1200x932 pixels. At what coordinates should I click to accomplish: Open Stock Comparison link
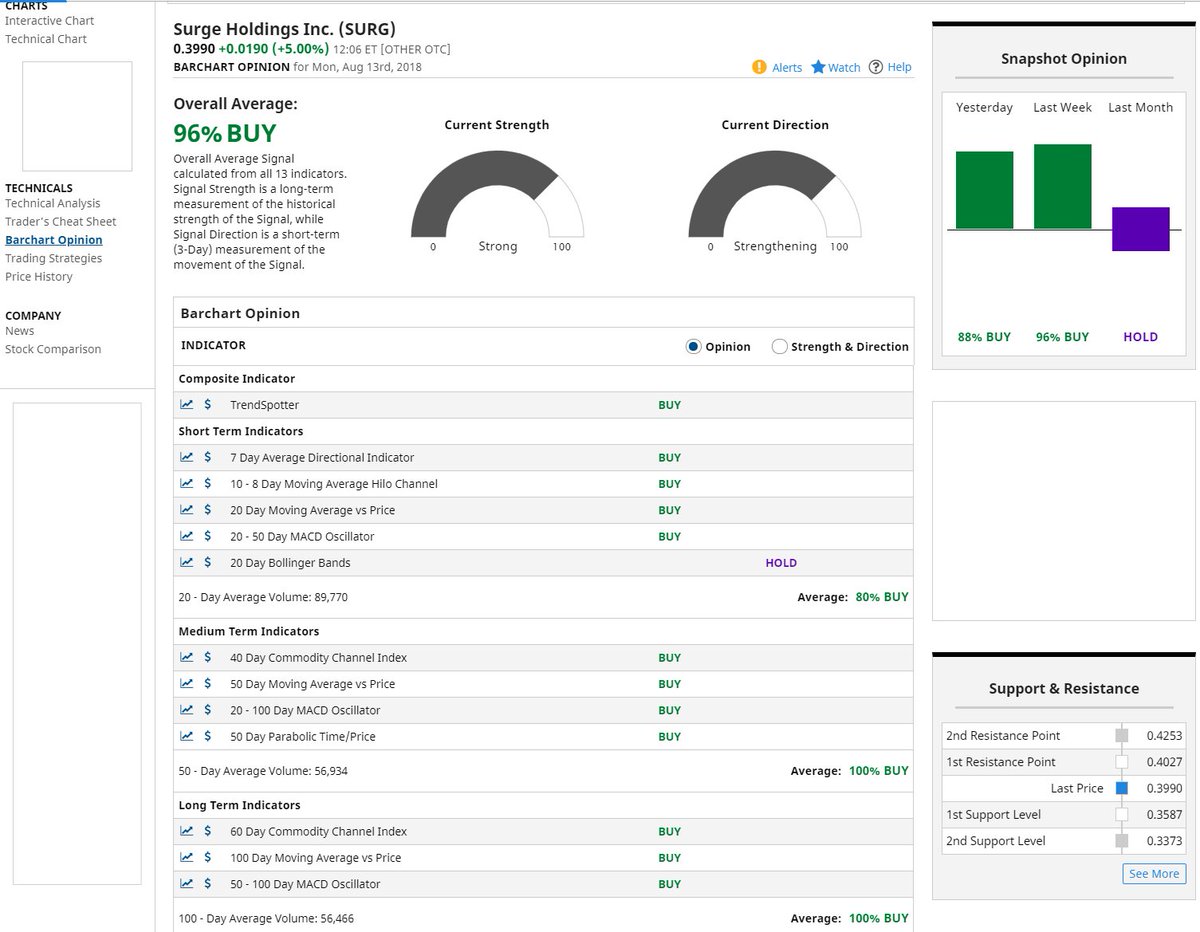[53, 349]
